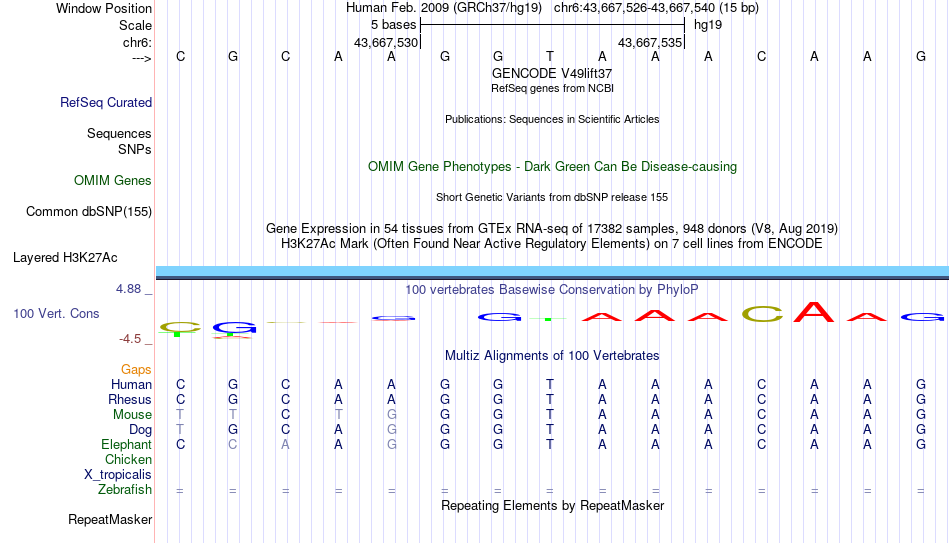This screenshot has height=543, width=950.
Task: Click the 43,667,530 coordinate marker
Action: [386, 43]
